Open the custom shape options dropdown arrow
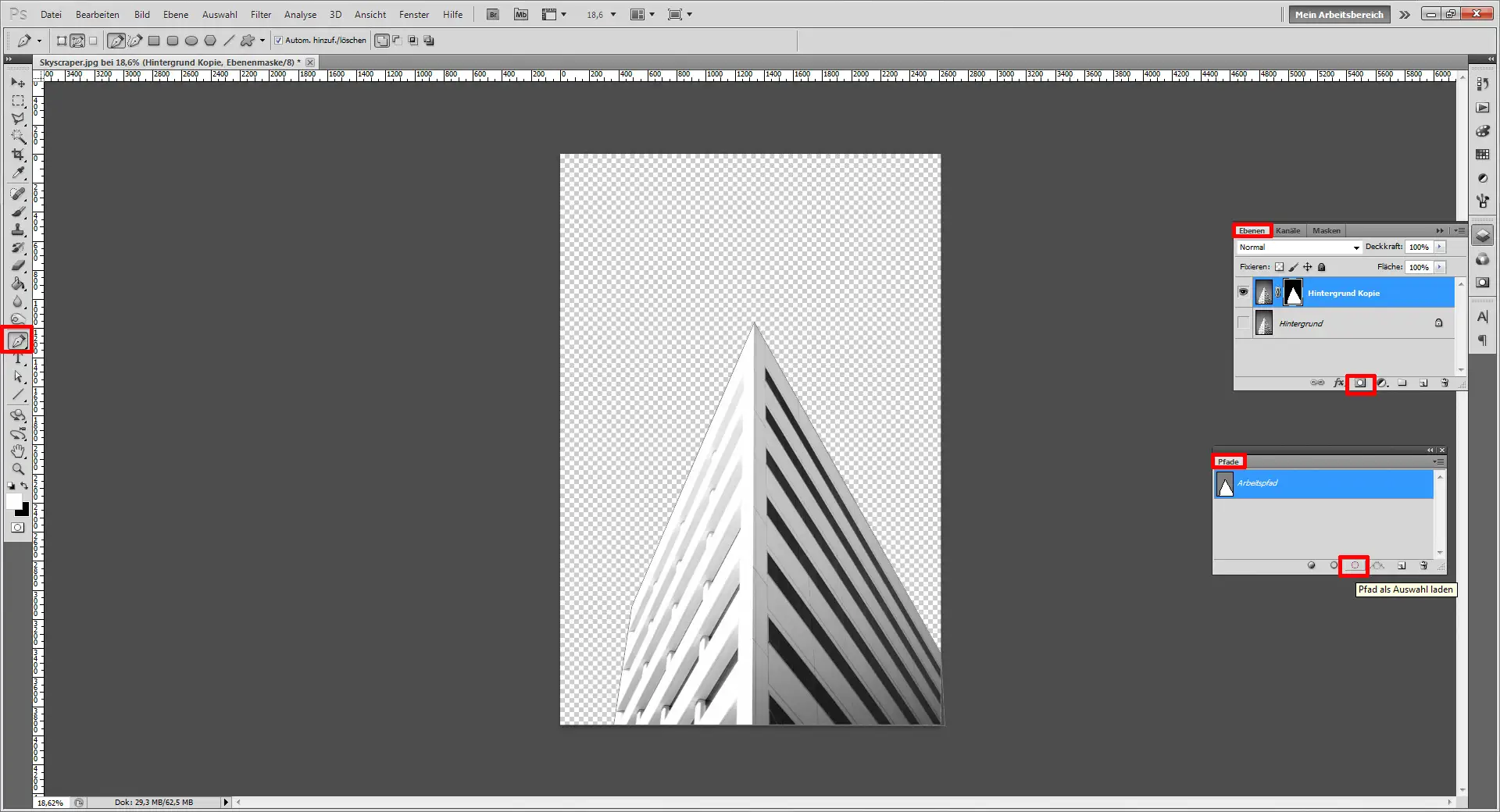The width and height of the screenshot is (1500, 812). [x=262, y=41]
